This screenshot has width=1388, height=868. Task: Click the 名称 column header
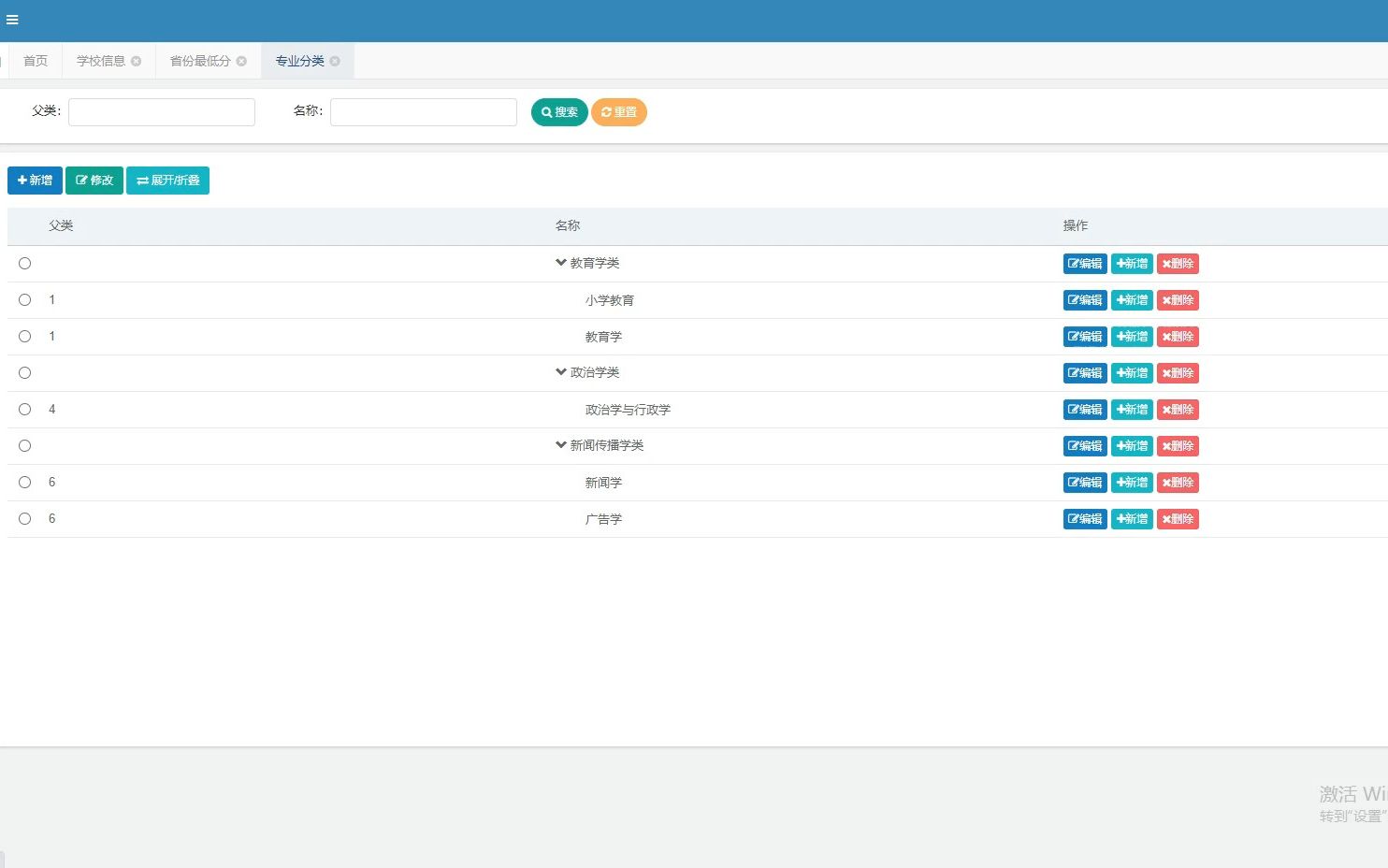click(x=568, y=225)
